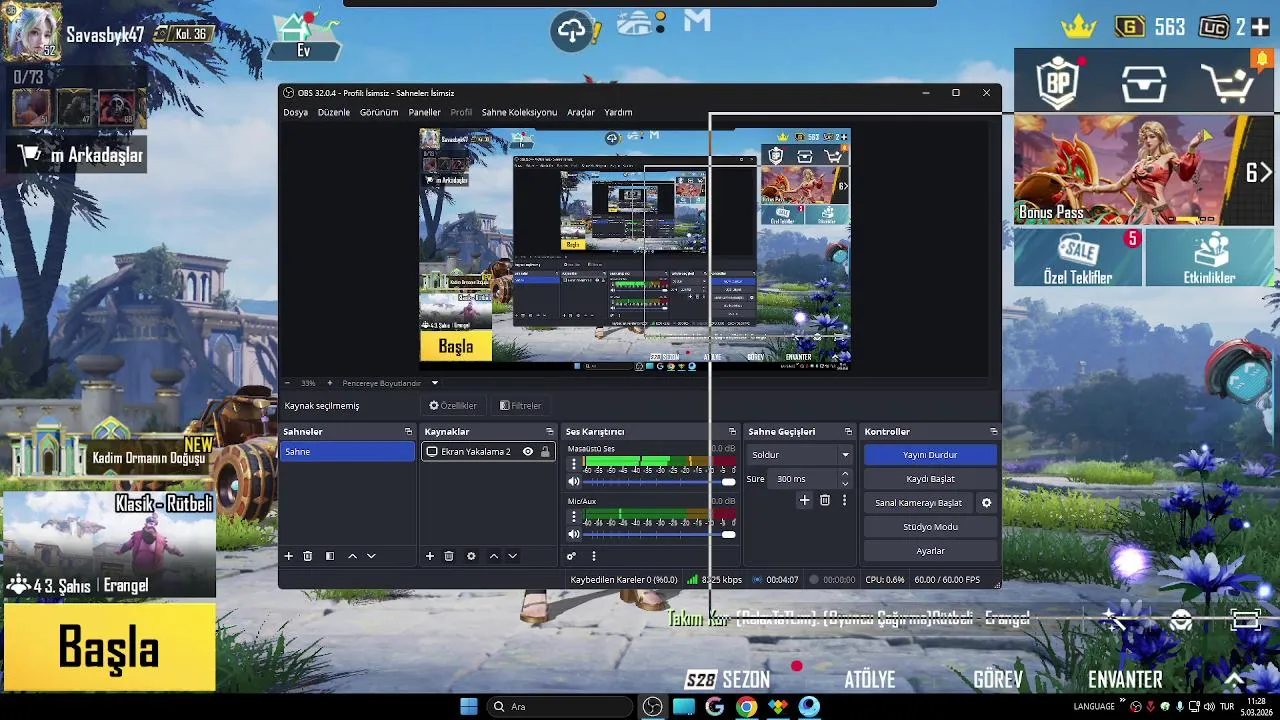Pop out the Kaynaklar dock panel
The image size is (1280, 720).
[x=549, y=432]
